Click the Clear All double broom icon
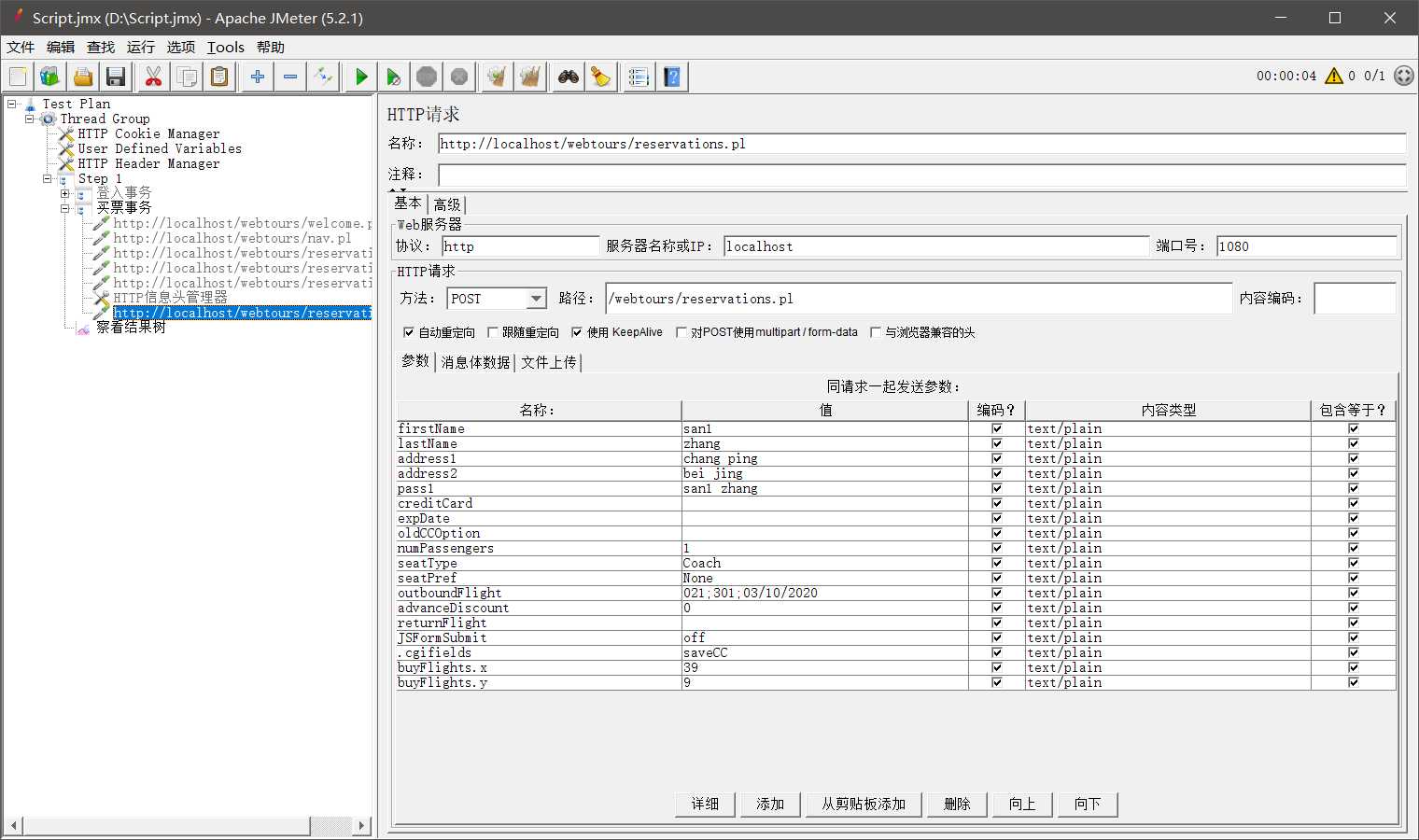 coord(529,77)
